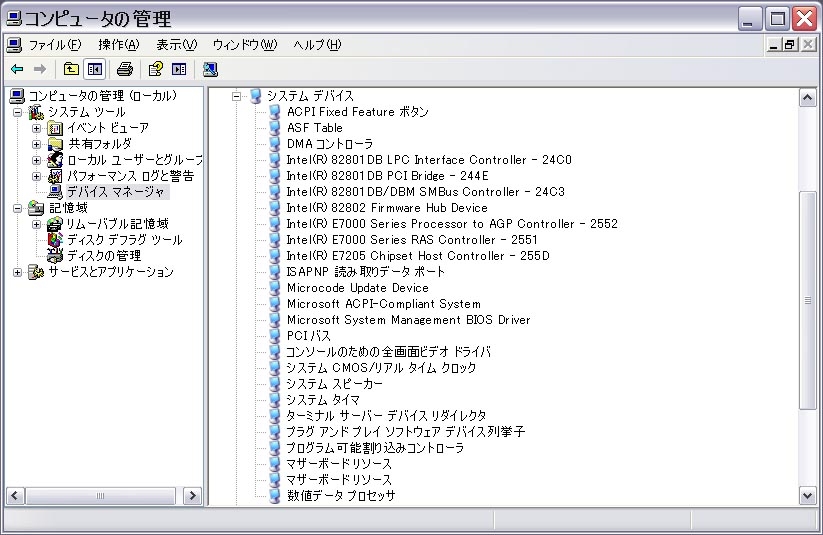Open the 表示(V) menu
This screenshot has height=535, width=823.
176,45
